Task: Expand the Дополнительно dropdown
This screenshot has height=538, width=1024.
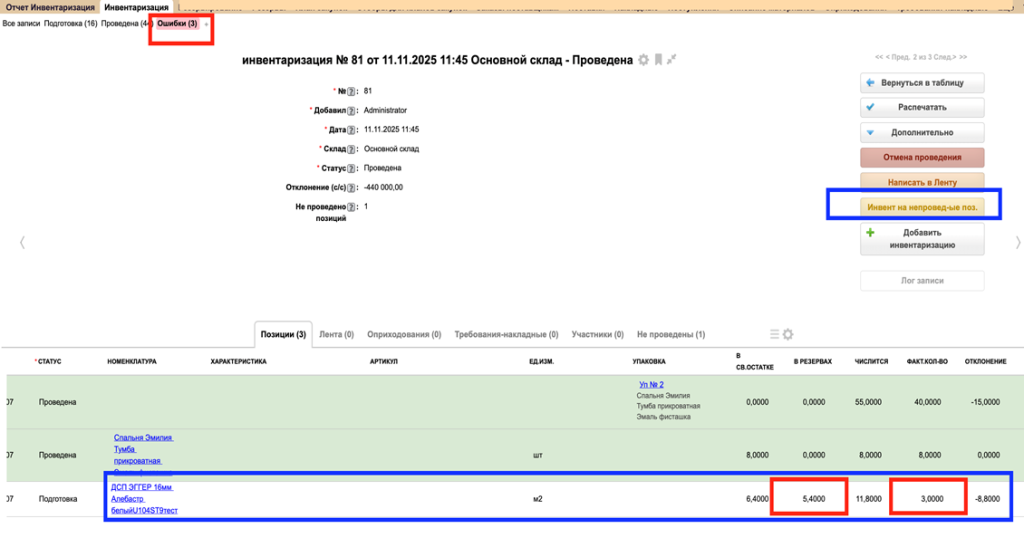Action: tap(922, 132)
